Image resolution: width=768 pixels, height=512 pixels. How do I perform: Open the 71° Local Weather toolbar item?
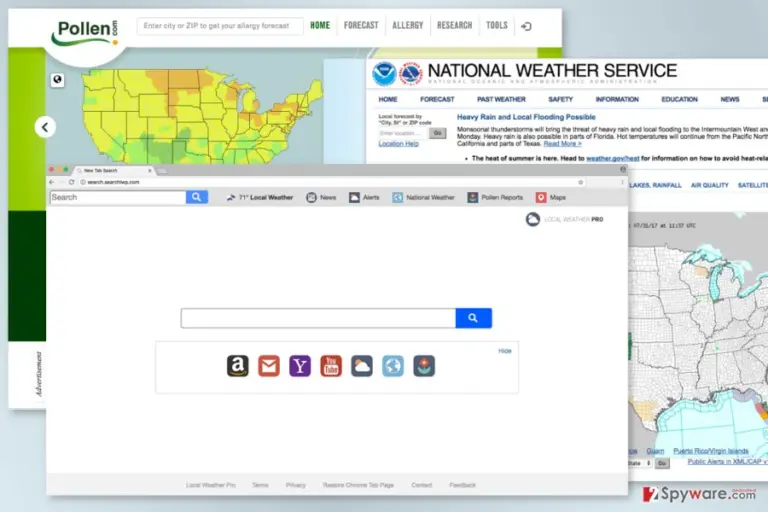pos(260,197)
